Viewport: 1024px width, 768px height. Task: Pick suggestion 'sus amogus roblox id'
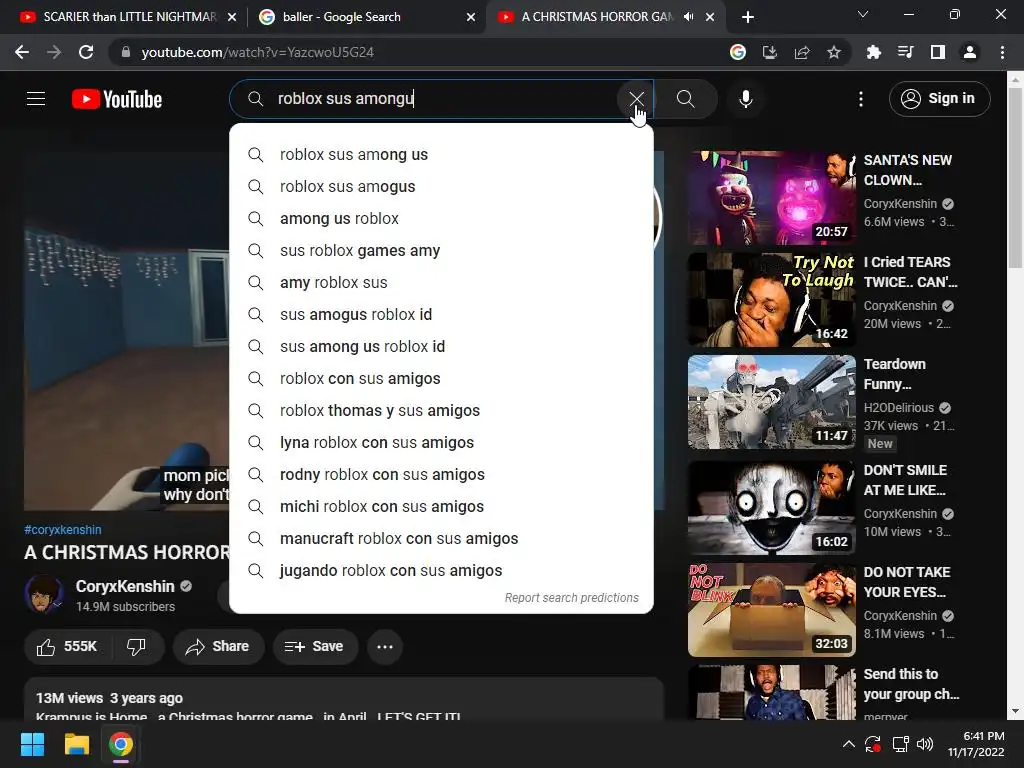pos(441,315)
